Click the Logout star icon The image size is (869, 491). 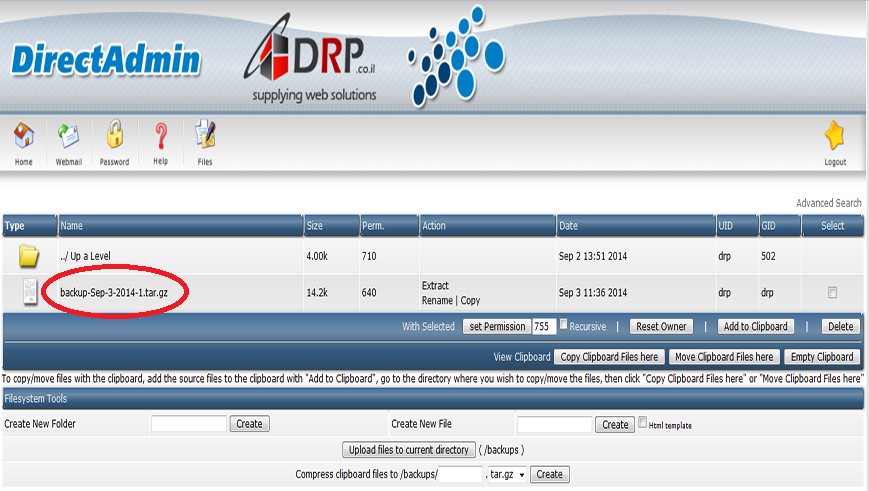(835, 136)
